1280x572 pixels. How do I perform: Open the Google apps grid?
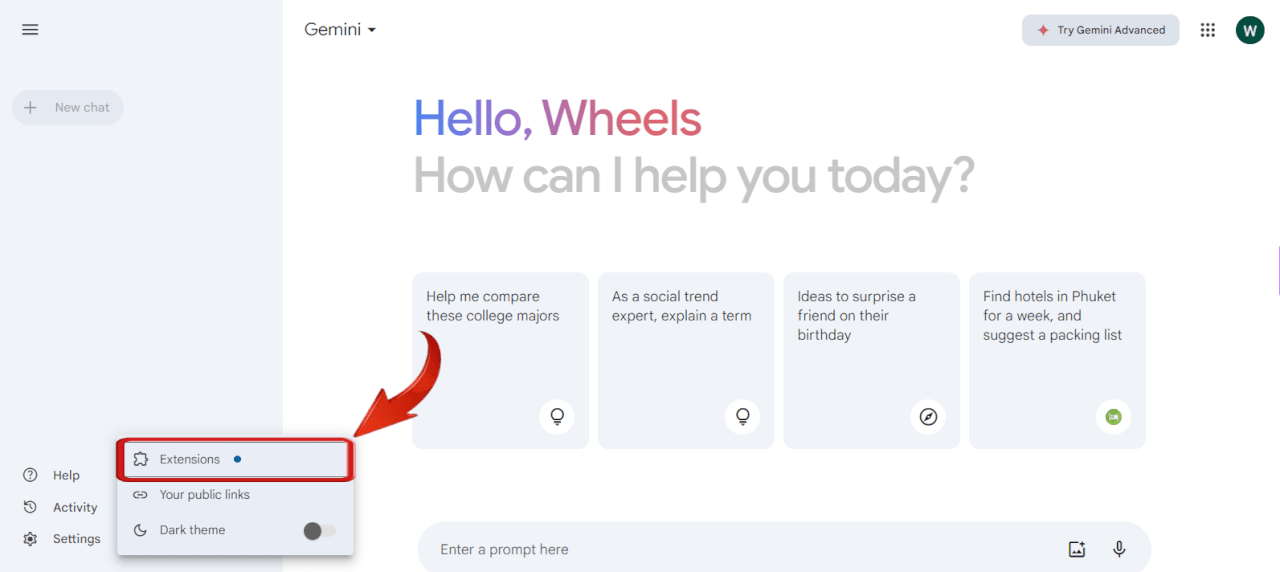pos(1208,30)
